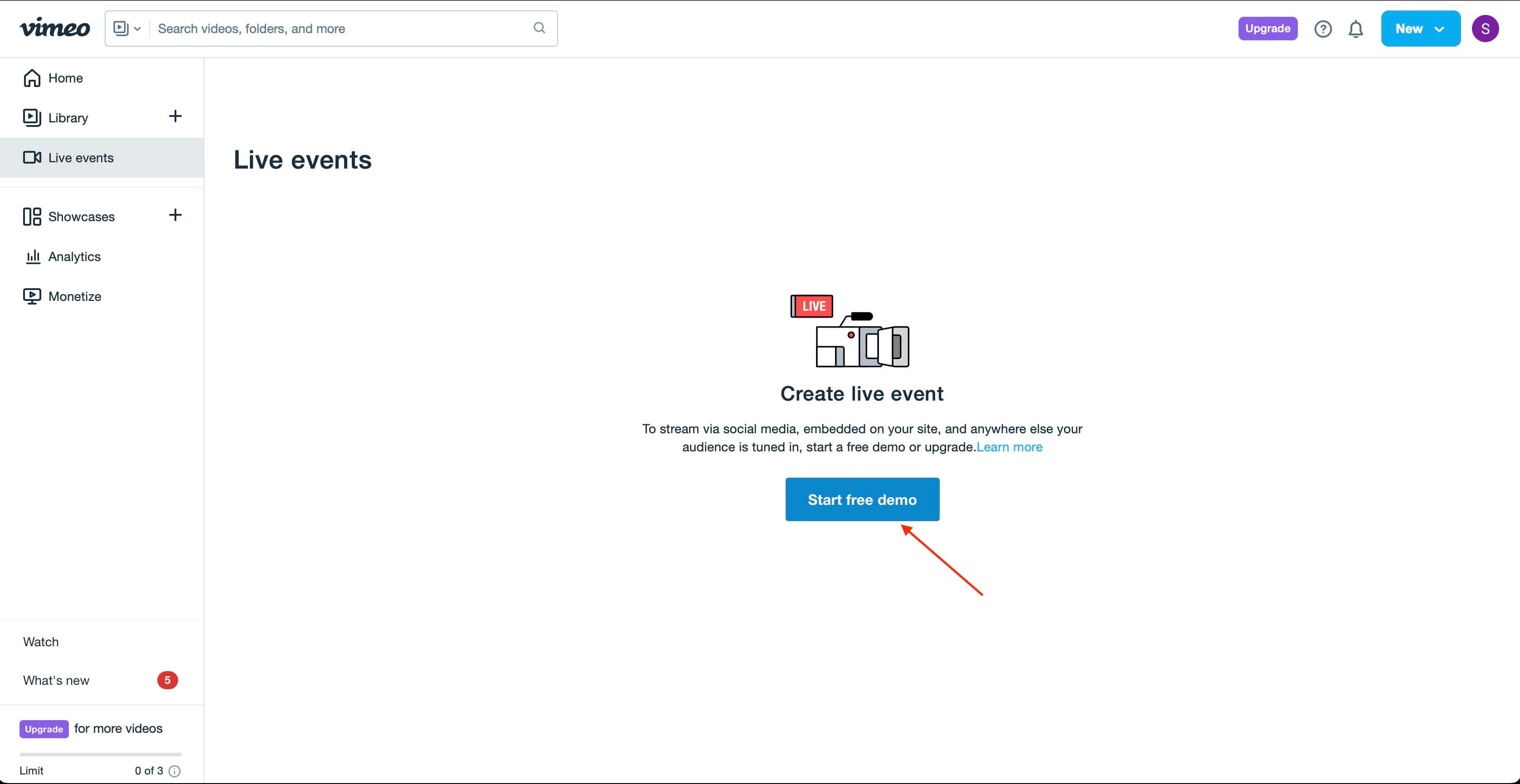Open your profile avatar menu

(1486, 28)
